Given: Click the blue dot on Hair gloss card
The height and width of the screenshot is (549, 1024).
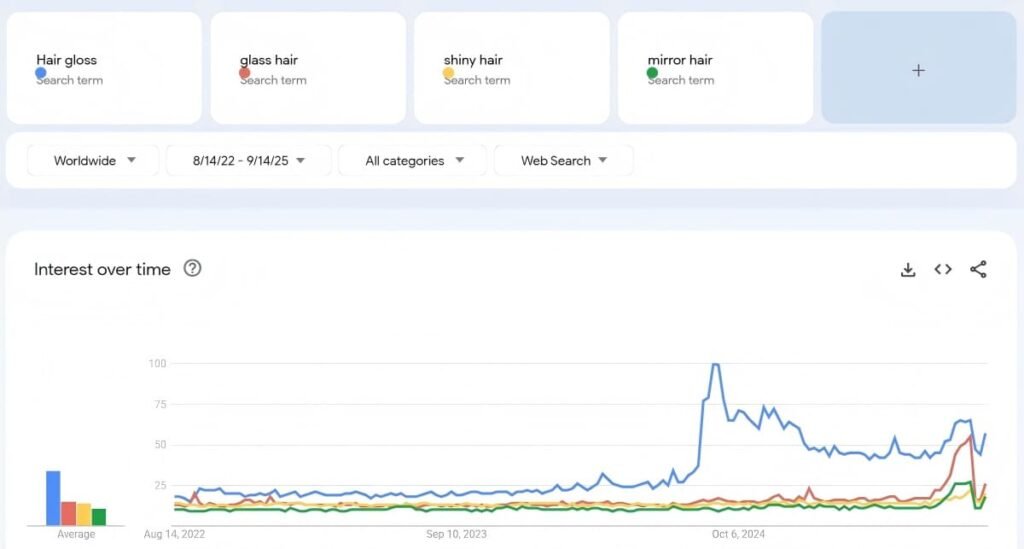Looking at the screenshot, I should coord(41,73).
